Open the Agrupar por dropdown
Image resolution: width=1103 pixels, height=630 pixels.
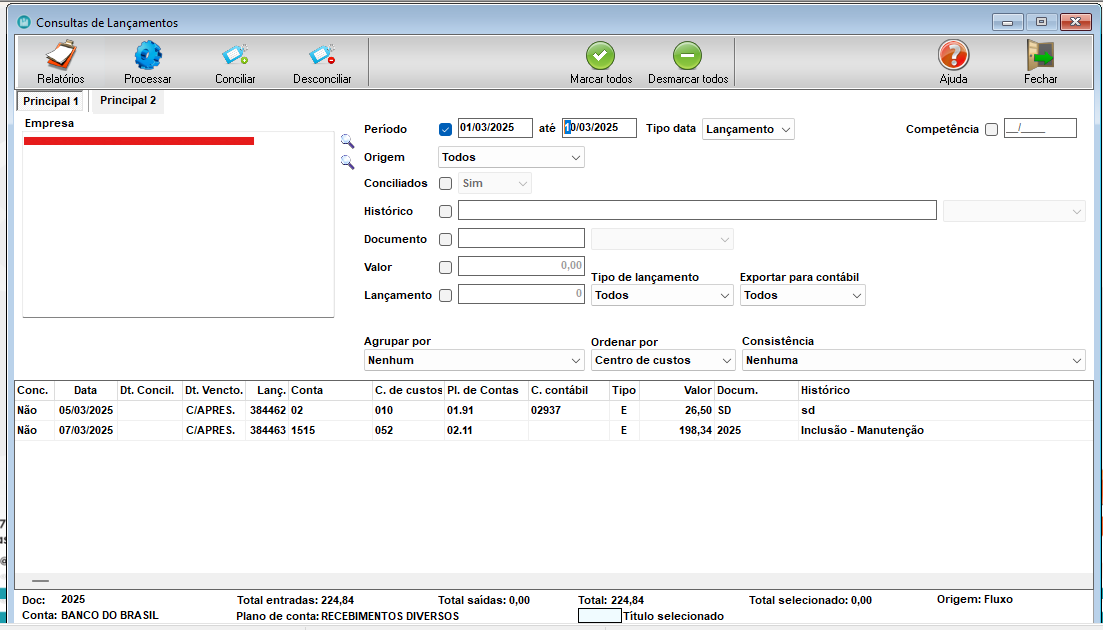(474, 360)
